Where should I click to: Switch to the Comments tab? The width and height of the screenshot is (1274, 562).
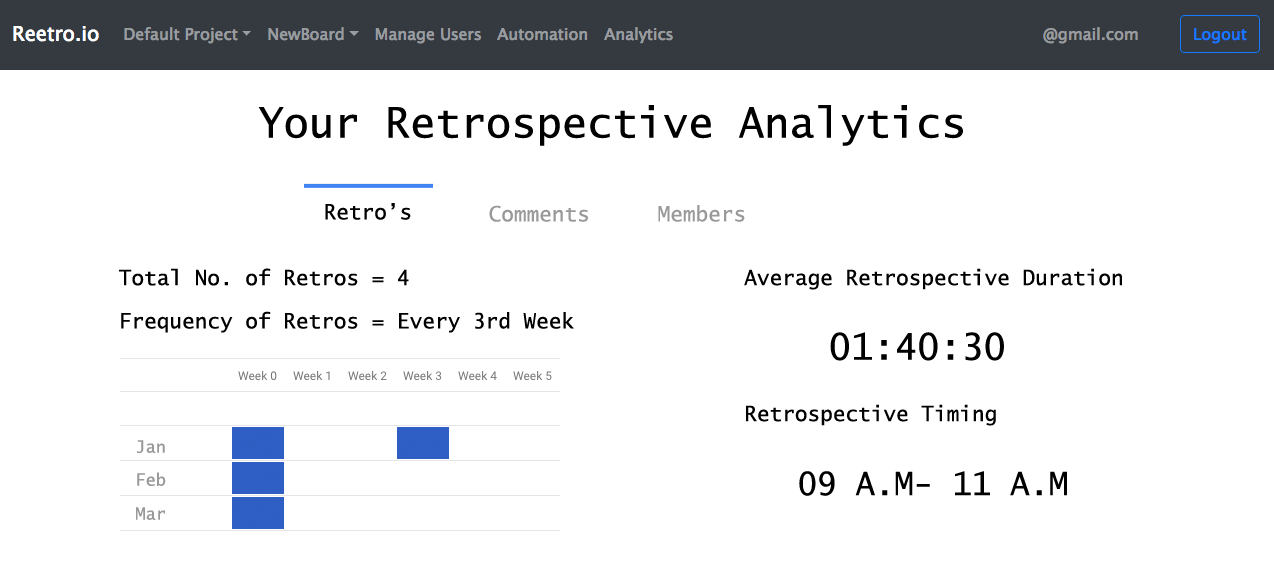[x=538, y=214]
